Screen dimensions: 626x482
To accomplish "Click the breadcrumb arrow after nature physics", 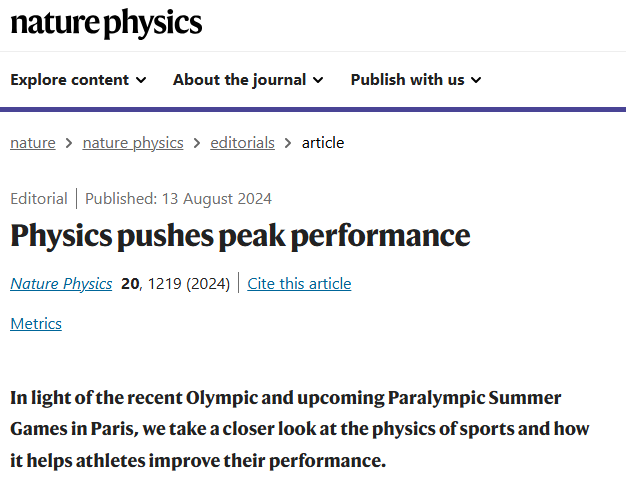I will (197, 143).
